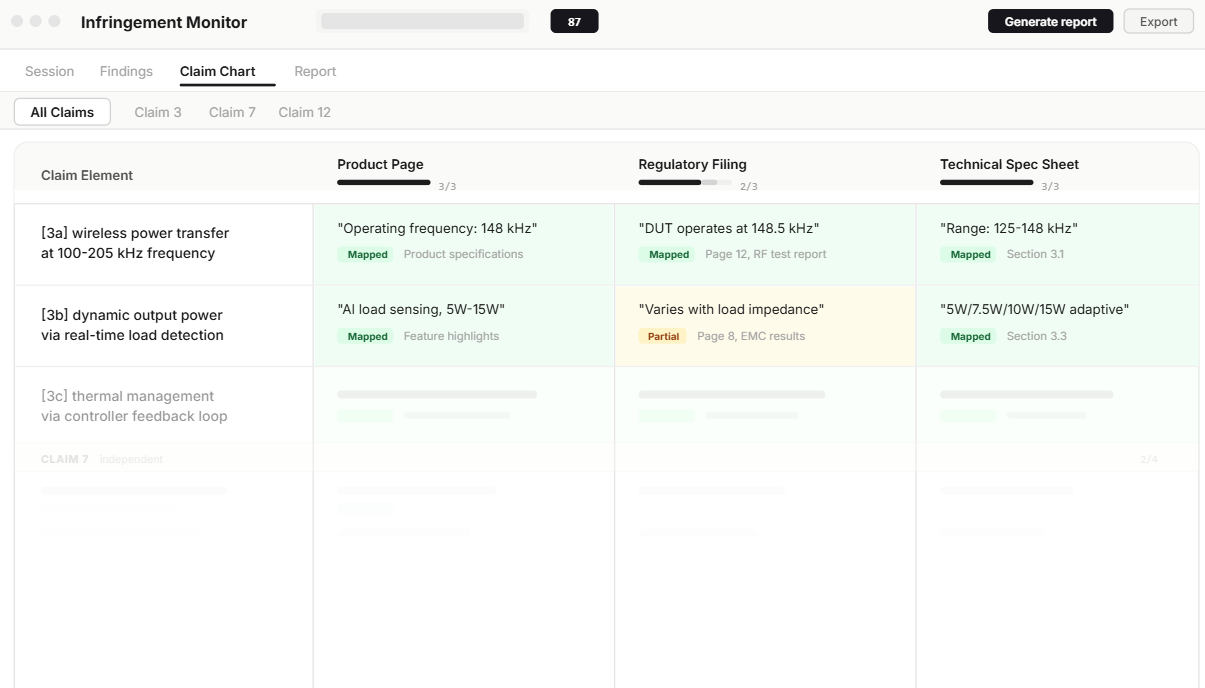
Task: Select the All Claims filter
Action: (x=62, y=112)
